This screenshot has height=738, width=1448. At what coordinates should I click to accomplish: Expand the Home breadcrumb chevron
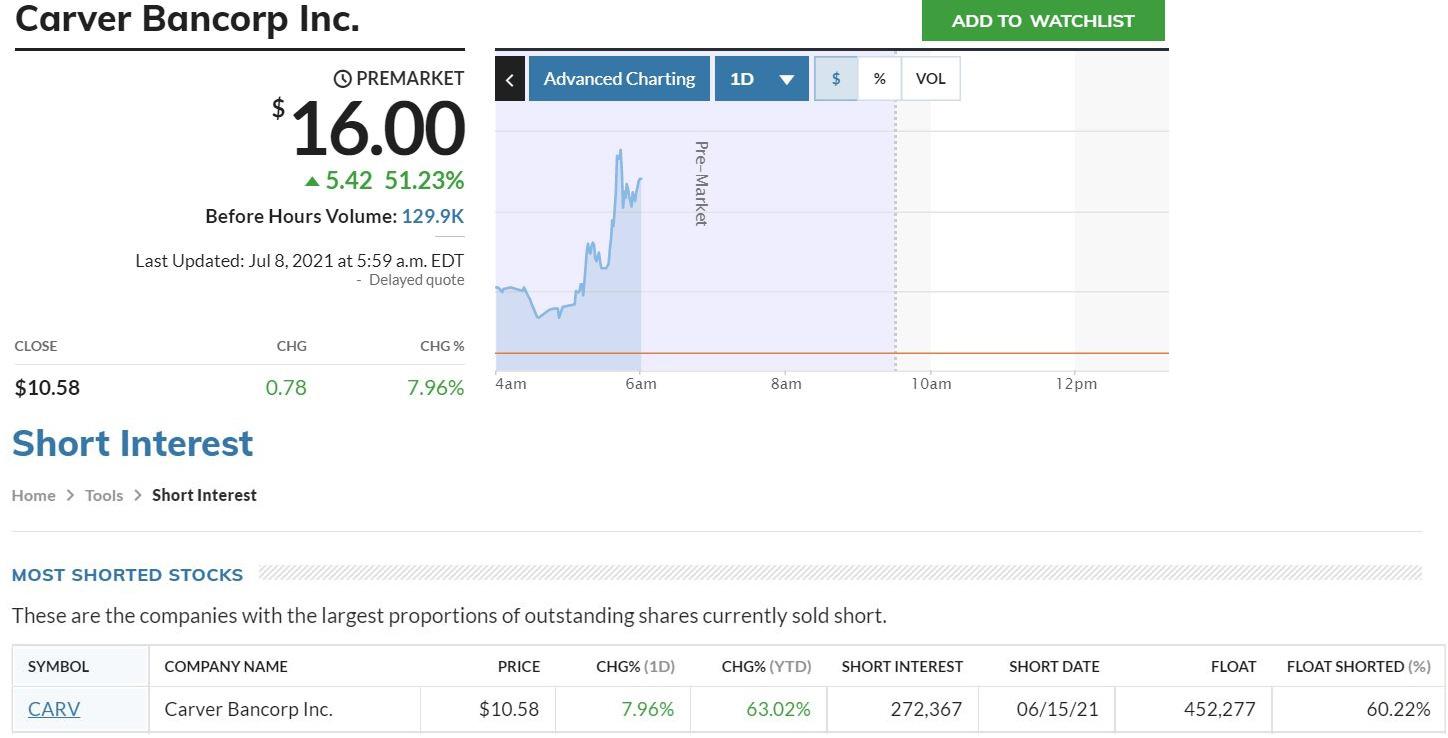click(x=69, y=494)
